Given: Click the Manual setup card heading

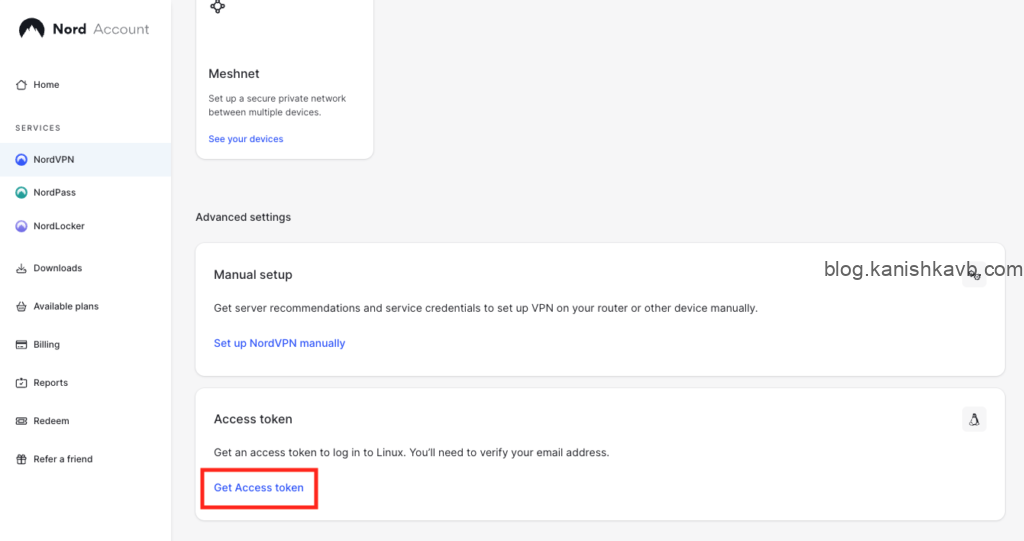Looking at the screenshot, I should pos(253,274).
